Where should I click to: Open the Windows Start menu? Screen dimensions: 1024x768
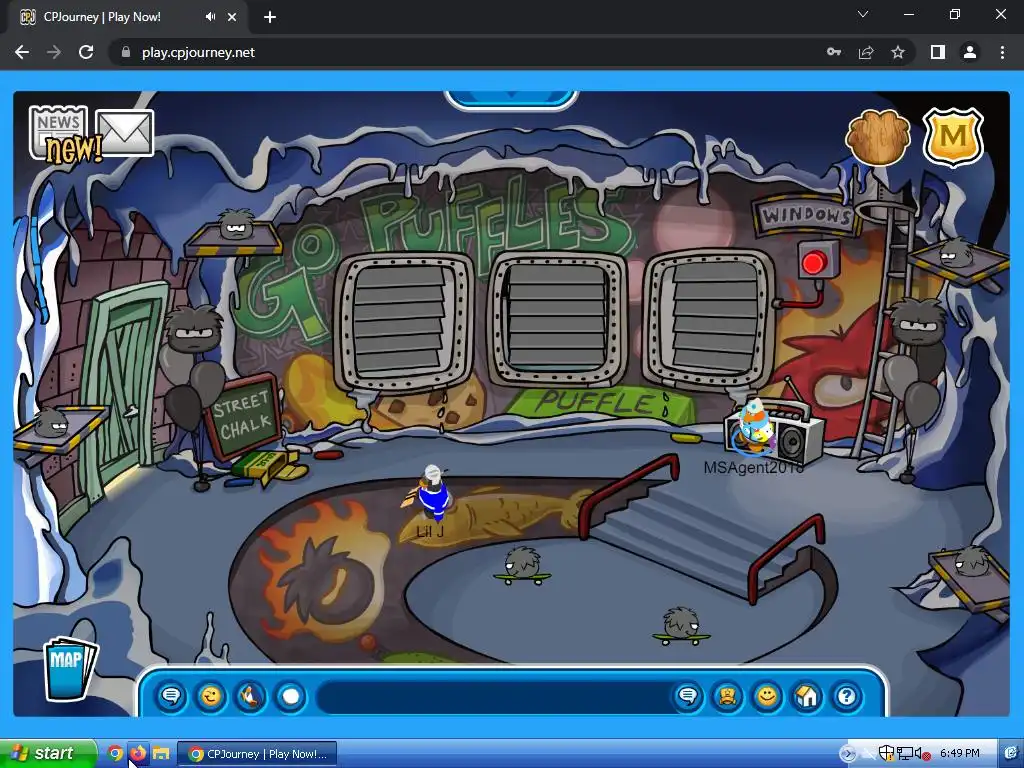[x=47, y=753]
